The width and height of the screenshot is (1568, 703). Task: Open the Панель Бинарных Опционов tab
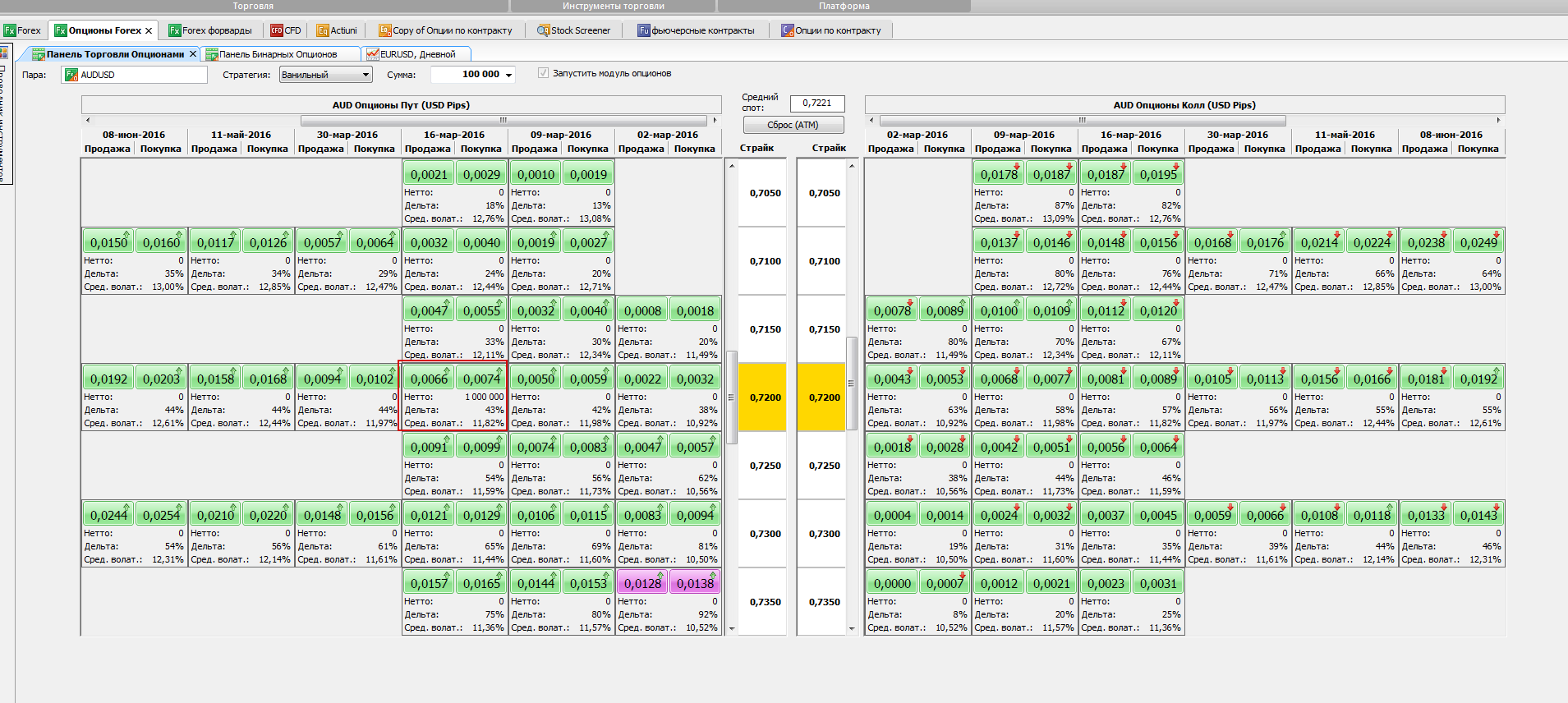(278, 54)
